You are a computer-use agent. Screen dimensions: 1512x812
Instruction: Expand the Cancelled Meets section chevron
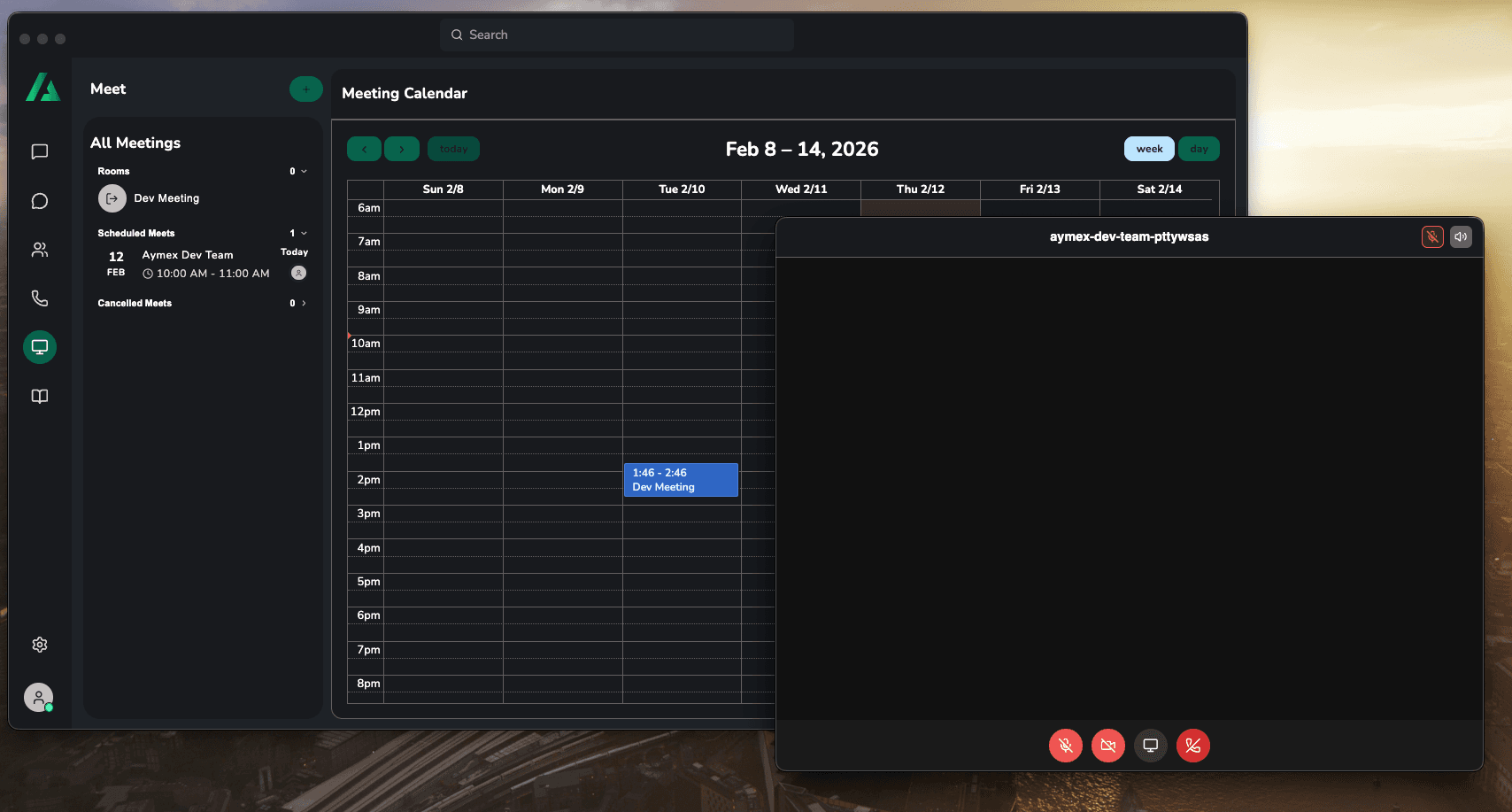coord(304,303)
